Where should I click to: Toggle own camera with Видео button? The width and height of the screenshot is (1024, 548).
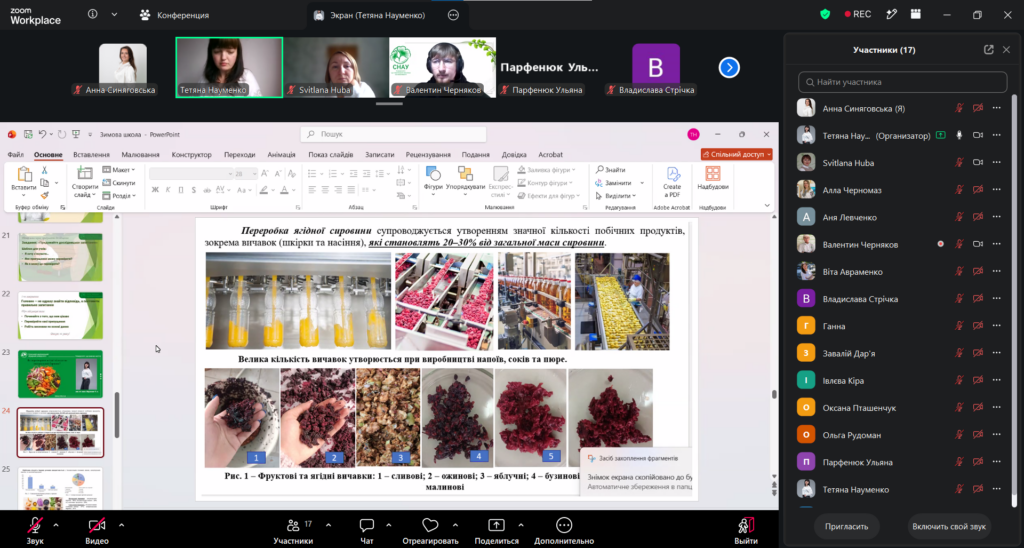tap(97, 530)
